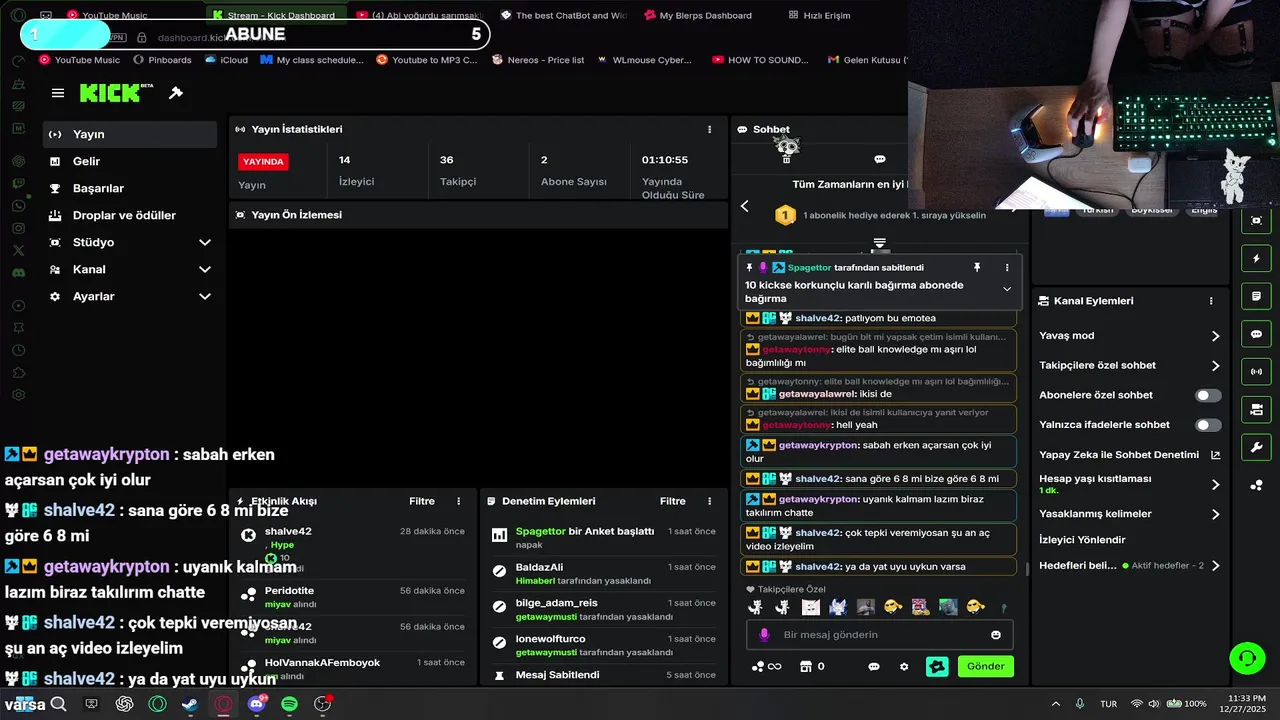
Task: Click Filtre in Etkinlik Akışı panel
Action: pos(422,501)
